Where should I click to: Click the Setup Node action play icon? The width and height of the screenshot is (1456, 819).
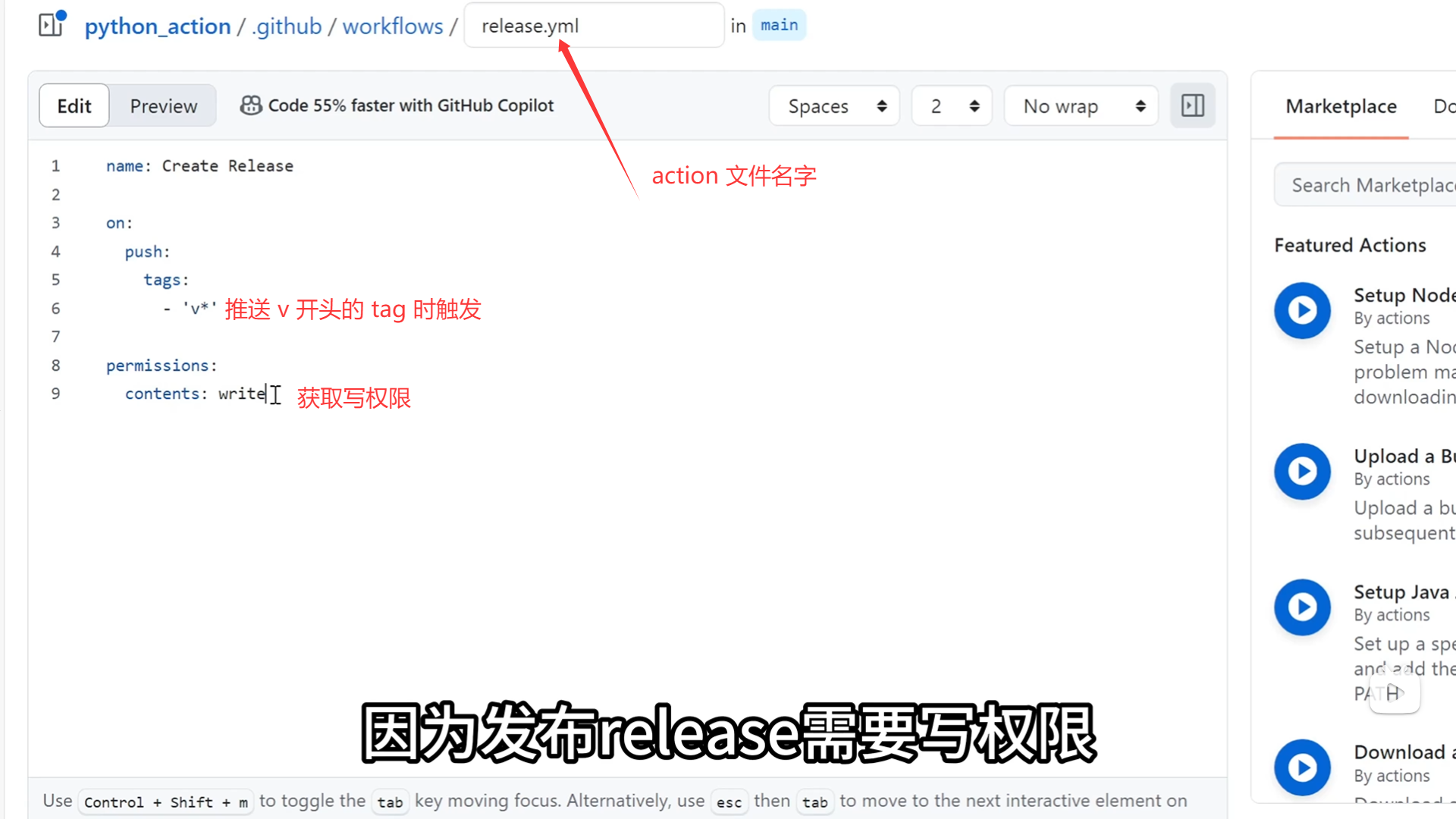coord(1302,310)
